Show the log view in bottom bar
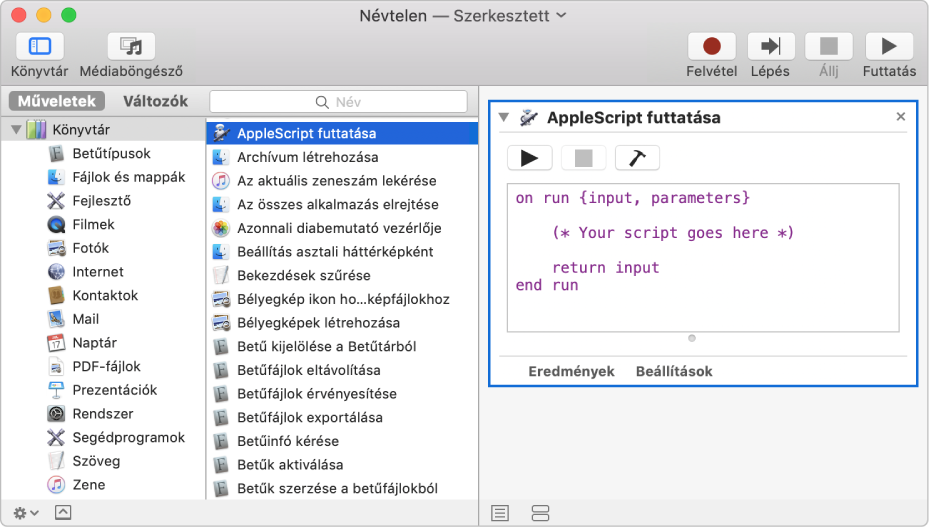Image resolution: width=931 pixels, height=529 pixels. point(500,512)
